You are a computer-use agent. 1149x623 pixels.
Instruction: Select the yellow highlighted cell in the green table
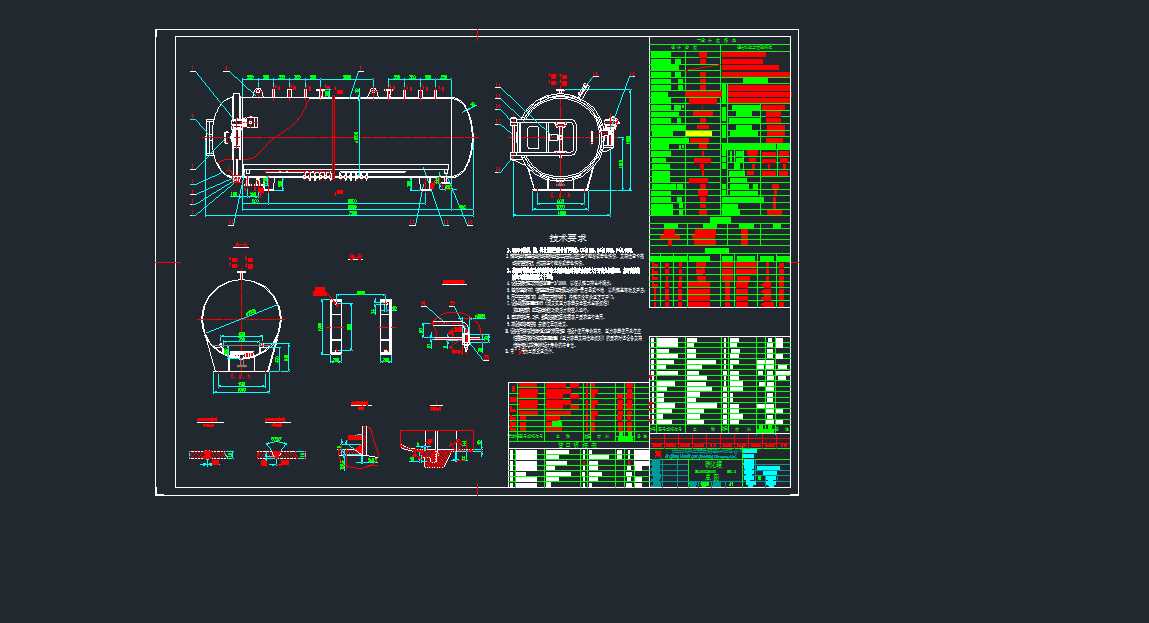698,133
